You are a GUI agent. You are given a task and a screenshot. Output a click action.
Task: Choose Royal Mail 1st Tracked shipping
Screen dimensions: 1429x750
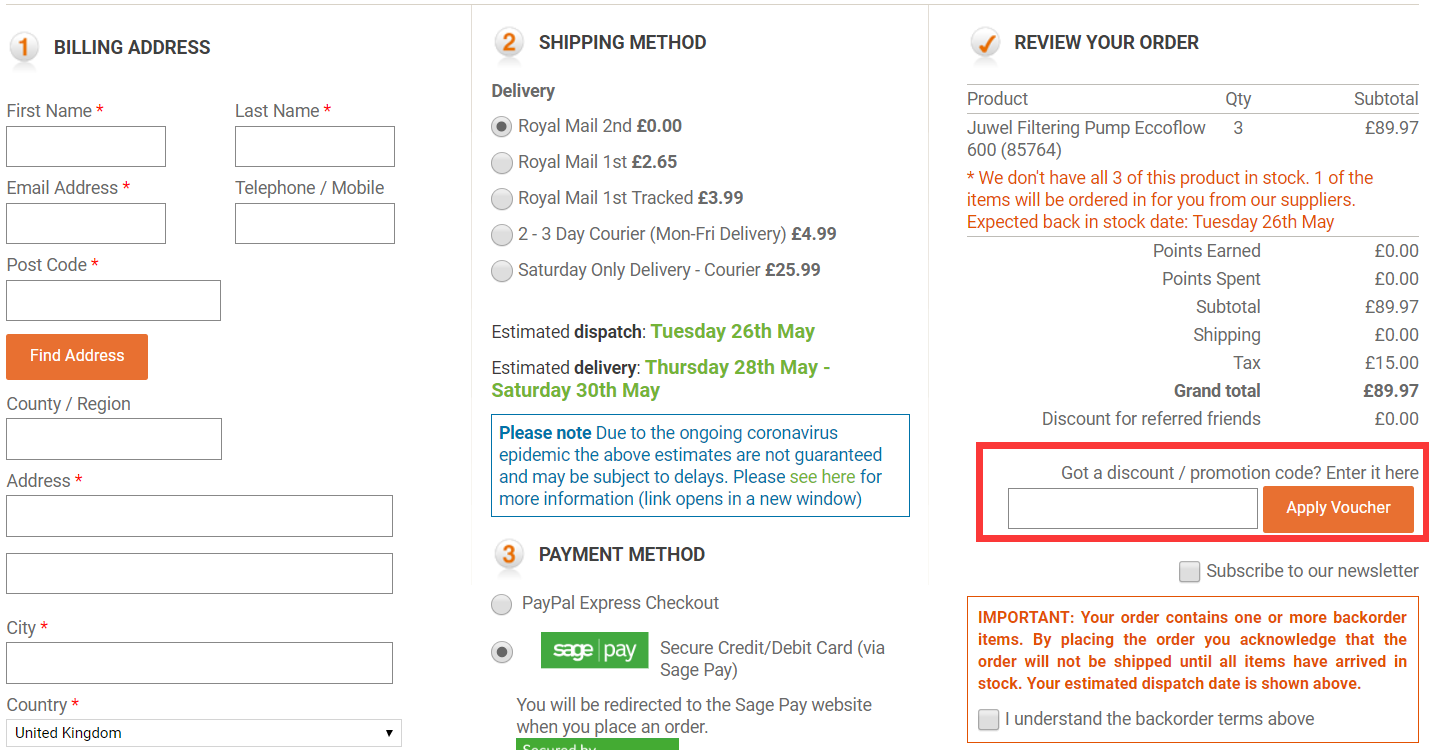502,199
